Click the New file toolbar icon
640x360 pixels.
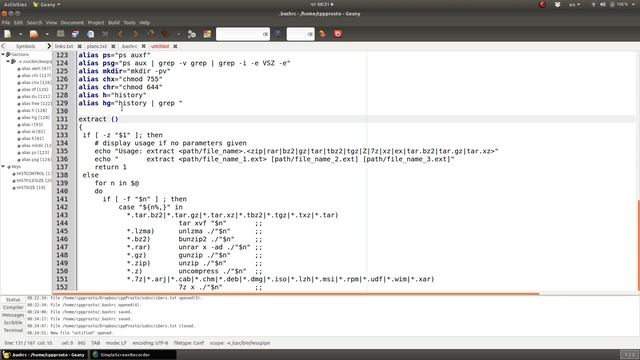pos(8,34)
